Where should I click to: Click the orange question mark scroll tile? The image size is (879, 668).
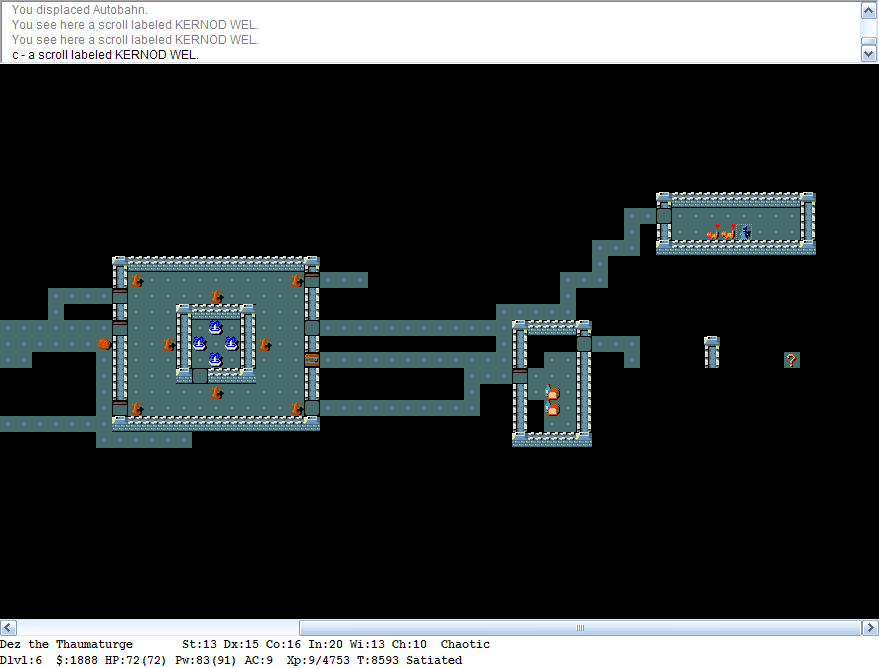pyautogui.click(x=792, y=360)
